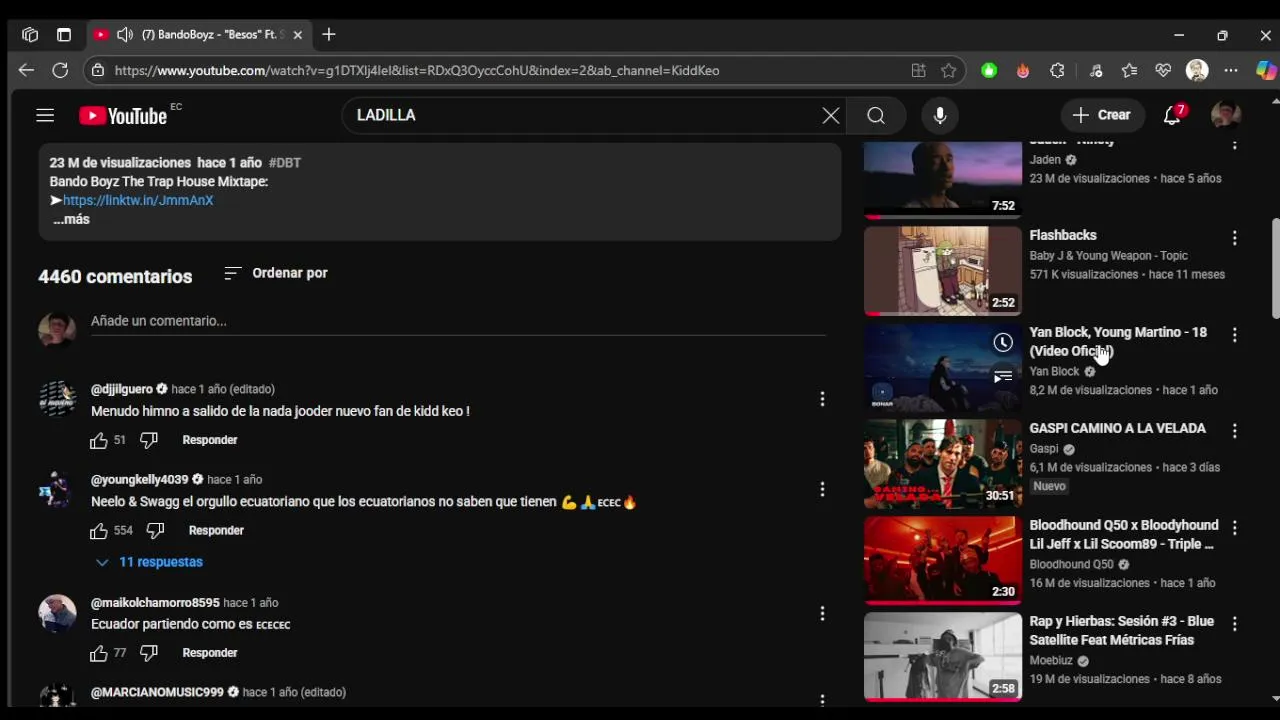This screenshot has width=1280, height=720.
Task: Open options for the Flashbacks video
Action: tap(1234, 238)
